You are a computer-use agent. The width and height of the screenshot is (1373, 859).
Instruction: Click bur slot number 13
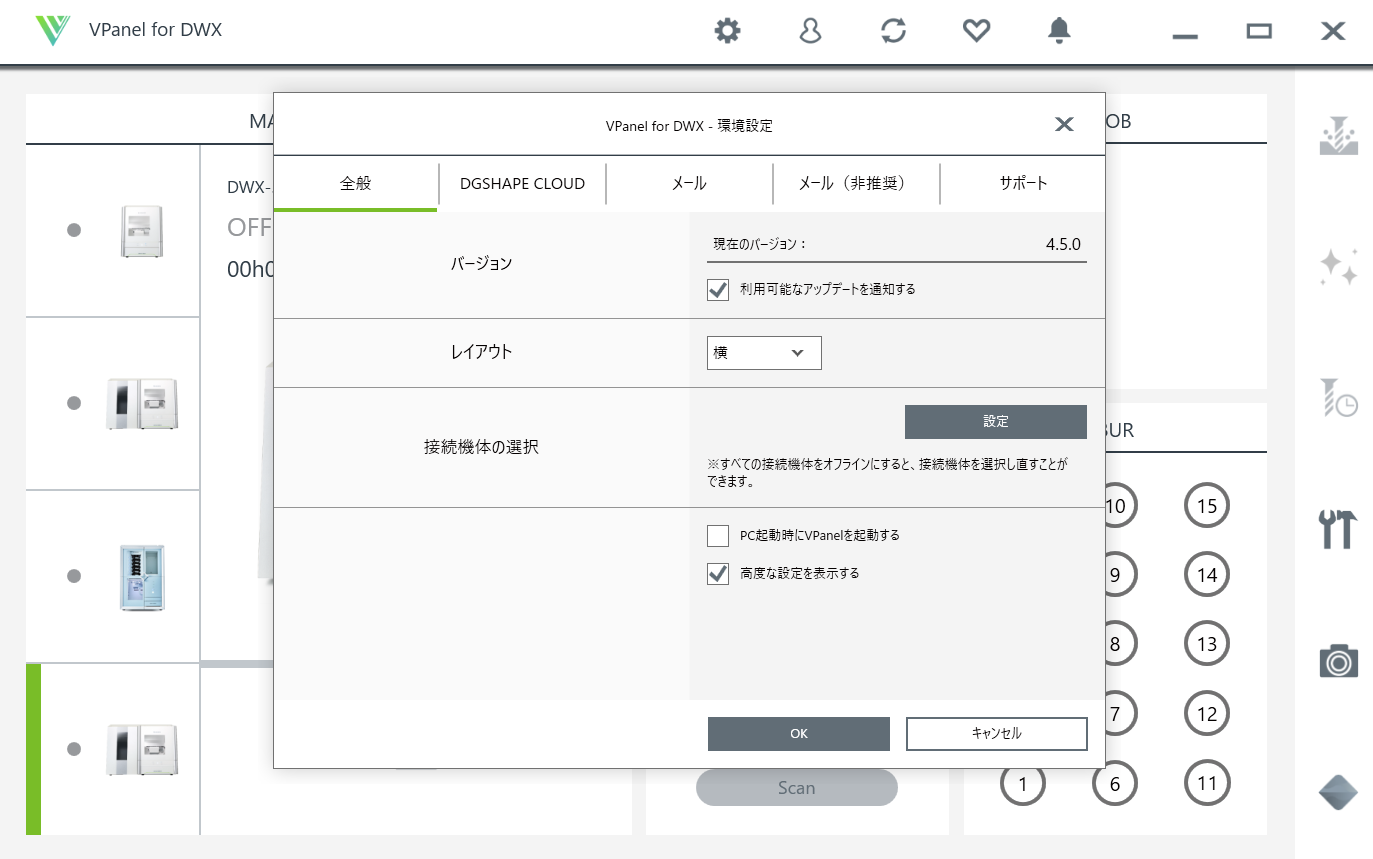tap(1207, 644)
